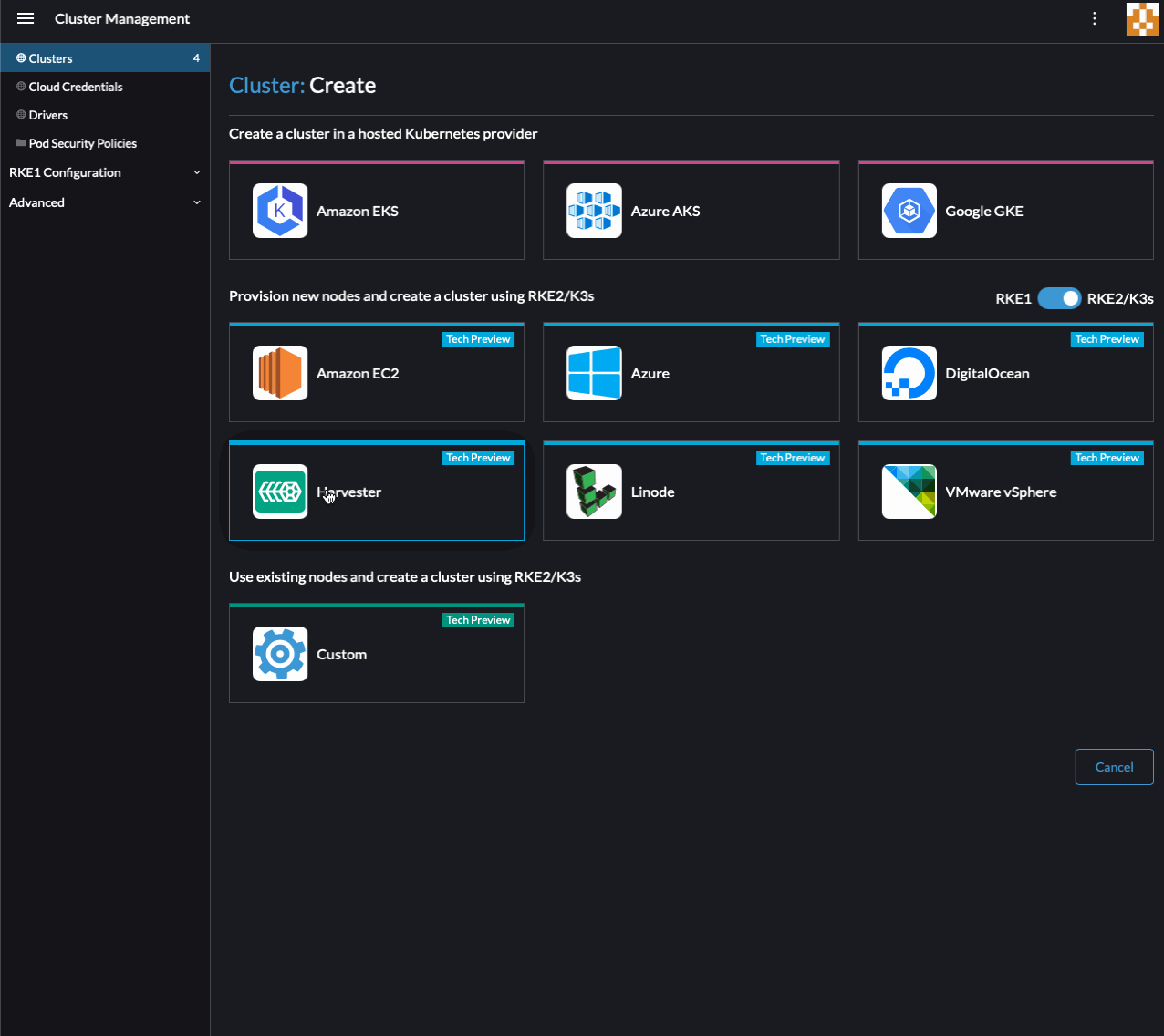This screenshot has width=1164, height=1036.
Task: Click Tech Preview badge on Azure card
Action: (793, 339)
